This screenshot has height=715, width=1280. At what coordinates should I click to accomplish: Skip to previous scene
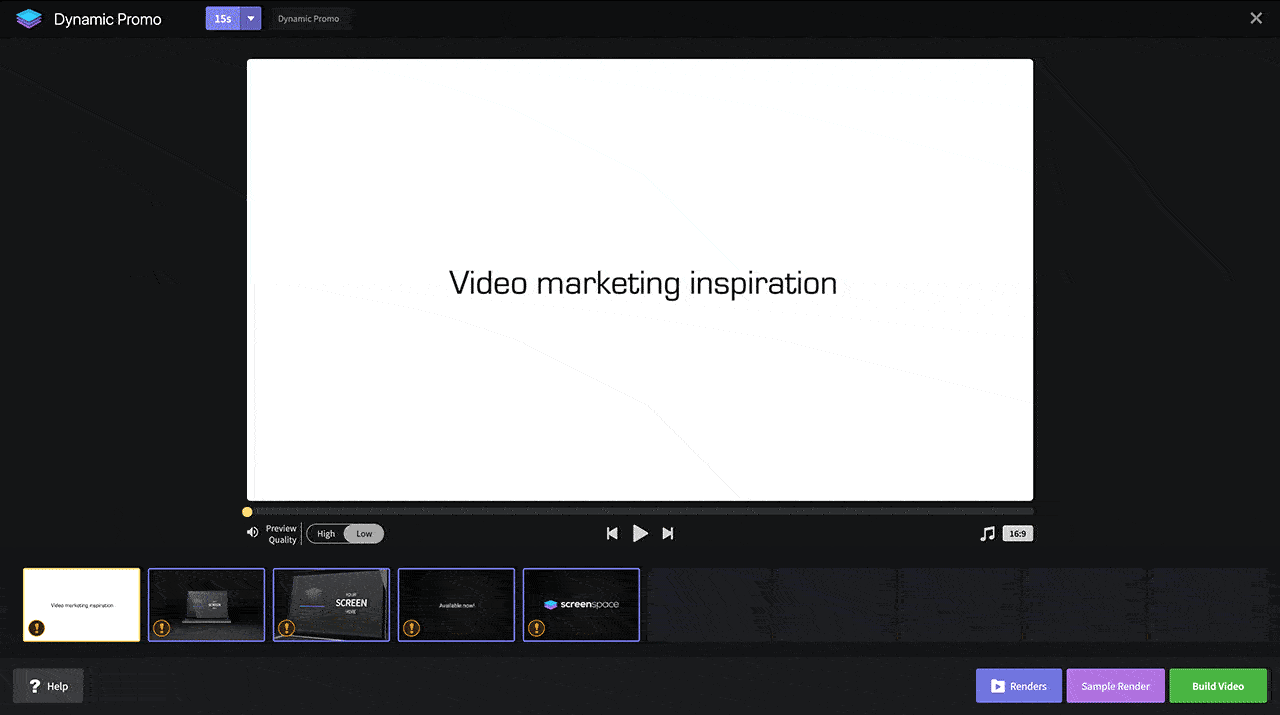[612, 534]
